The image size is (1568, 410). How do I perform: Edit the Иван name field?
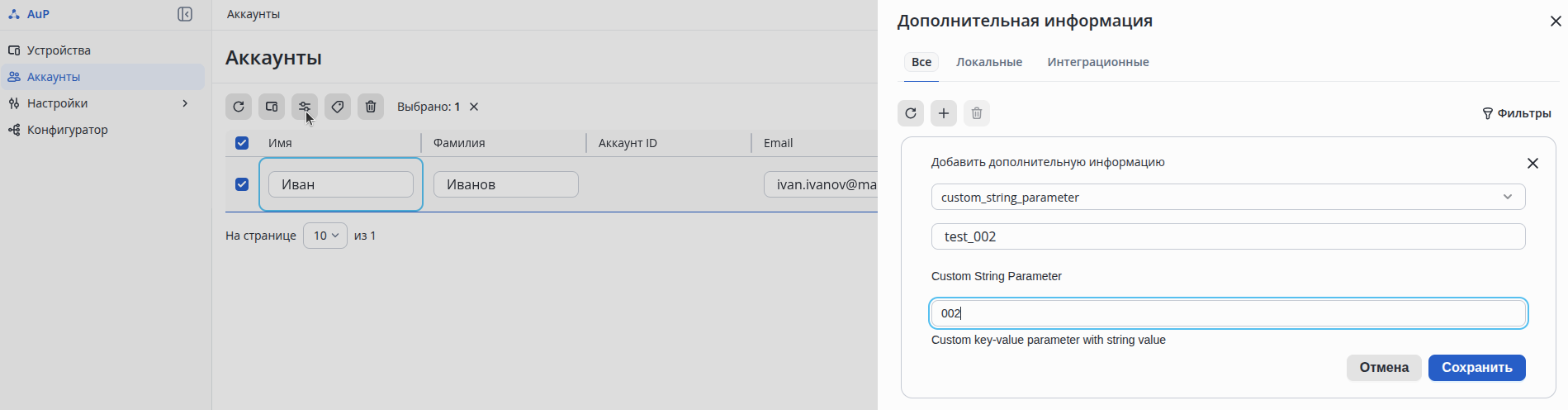[x=341, y=184]
